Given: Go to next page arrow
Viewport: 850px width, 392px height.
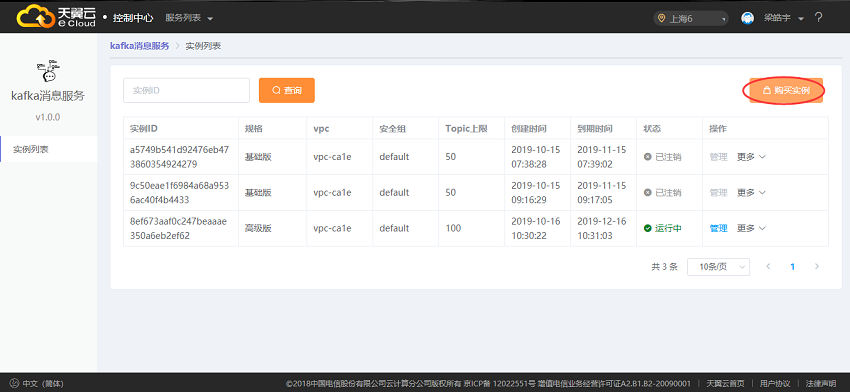Looking at the screenshot, I should (817, 267).
